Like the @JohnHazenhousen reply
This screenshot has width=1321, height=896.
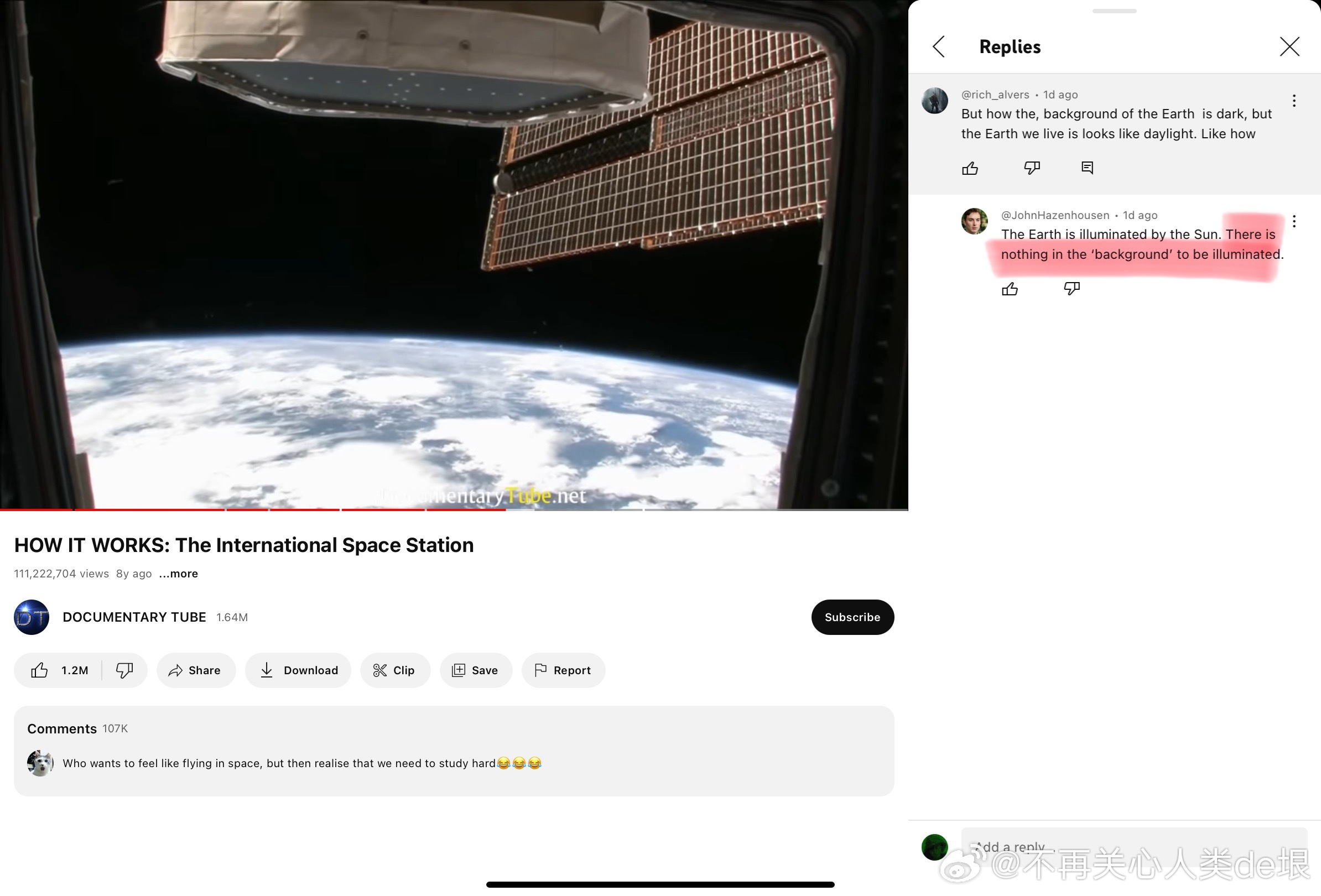coord(1010,289)
